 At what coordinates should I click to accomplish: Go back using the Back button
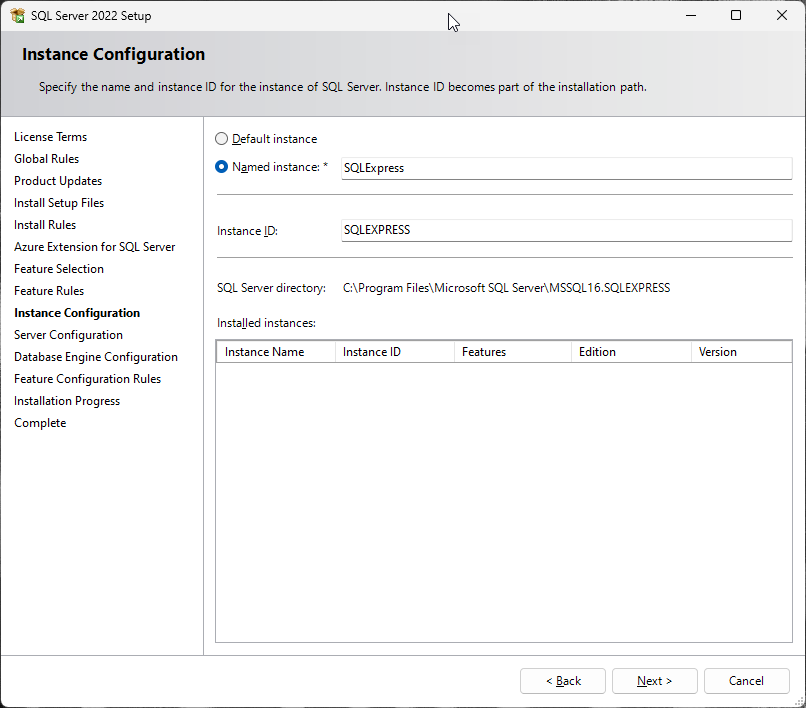(562, 681)
